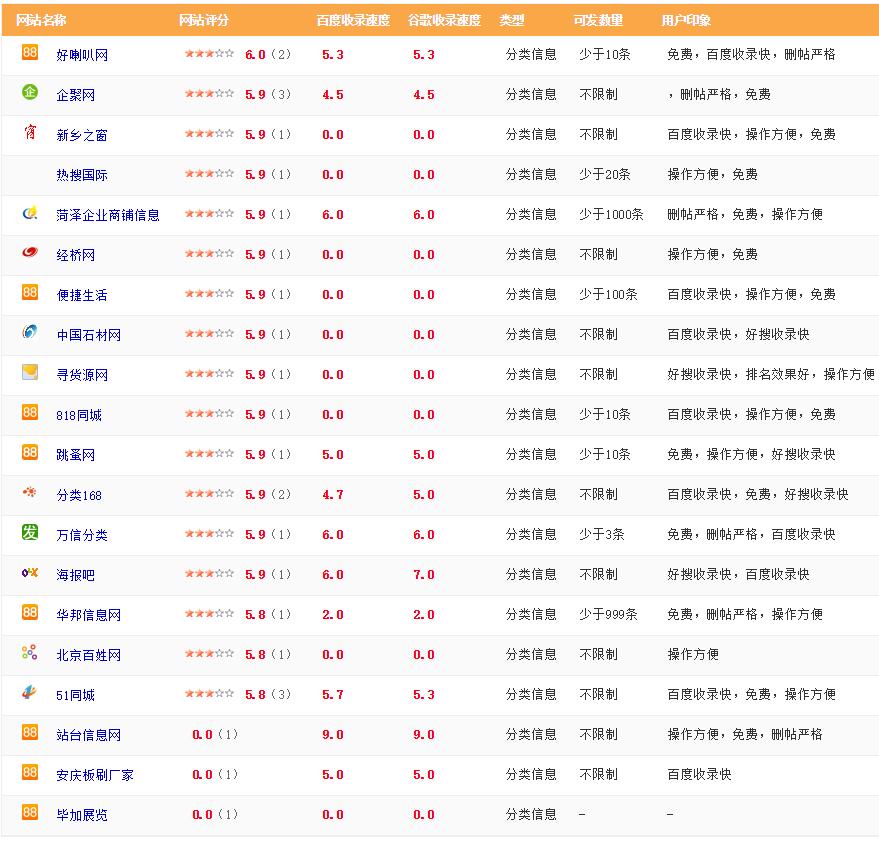Open the 站台信息网 link
This screenshot has width=879, height=843.
tap(89, 735)
